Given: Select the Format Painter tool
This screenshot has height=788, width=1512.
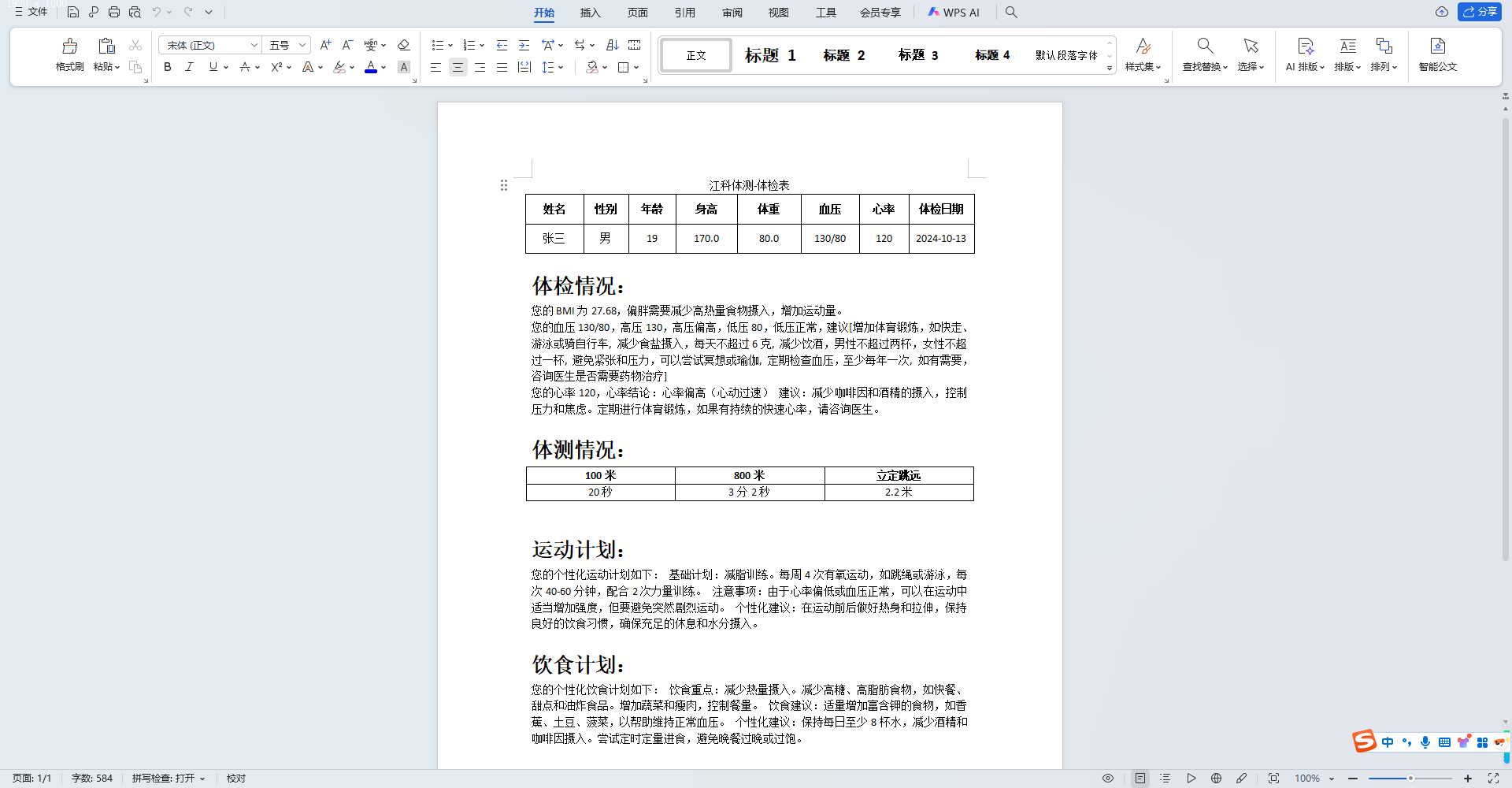Looking at the screenshot, I should tap(69, 54).
